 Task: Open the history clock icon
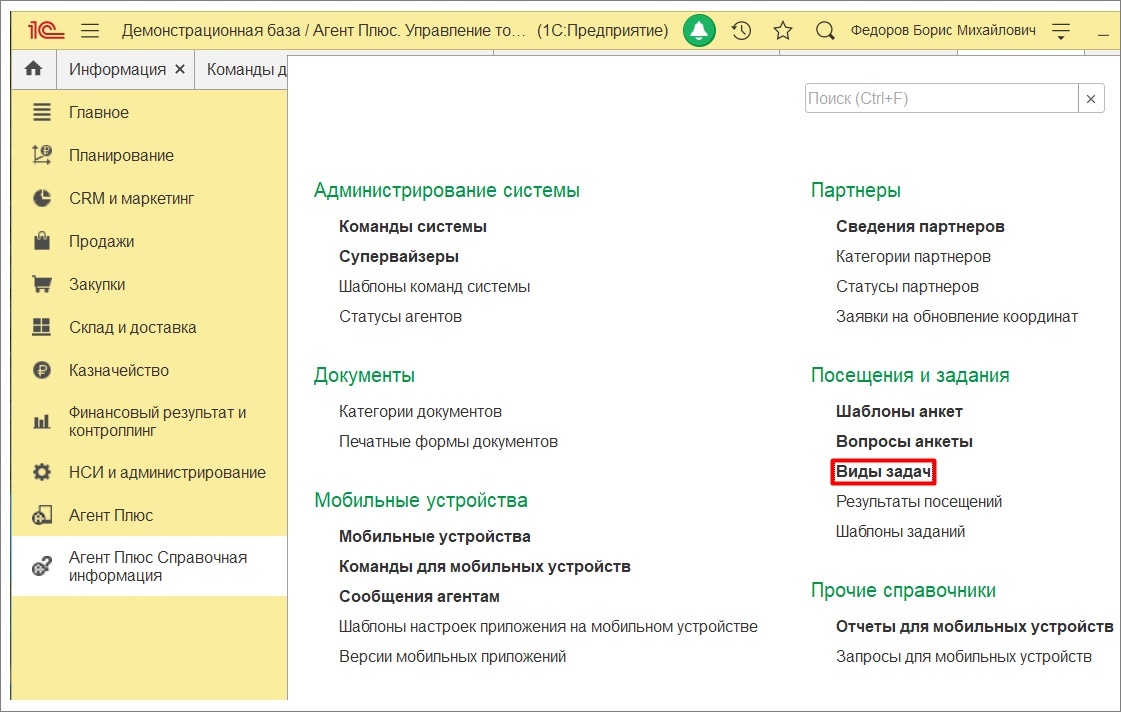(741, 31)
